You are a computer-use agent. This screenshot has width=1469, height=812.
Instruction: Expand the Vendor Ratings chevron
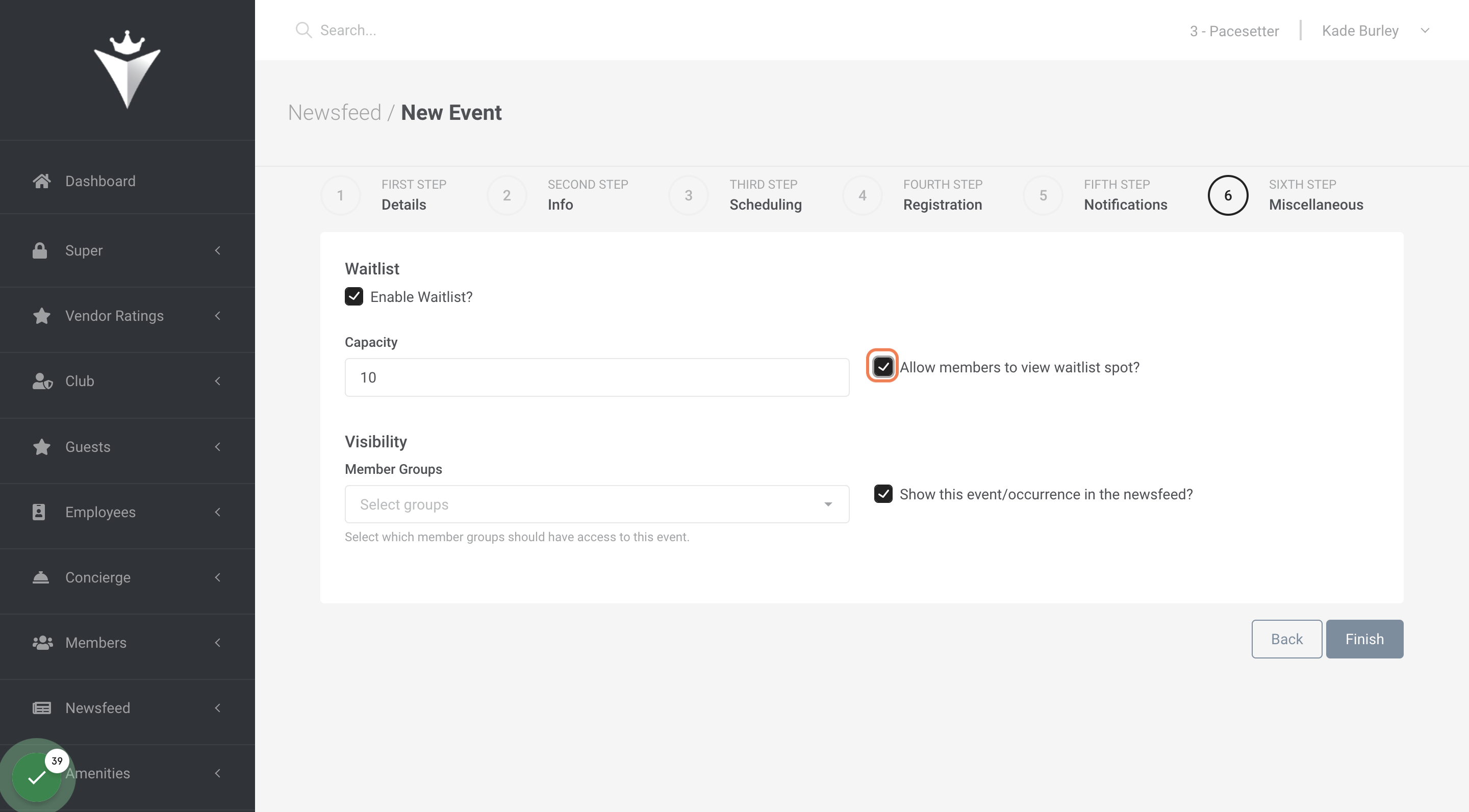coord(217,315)
